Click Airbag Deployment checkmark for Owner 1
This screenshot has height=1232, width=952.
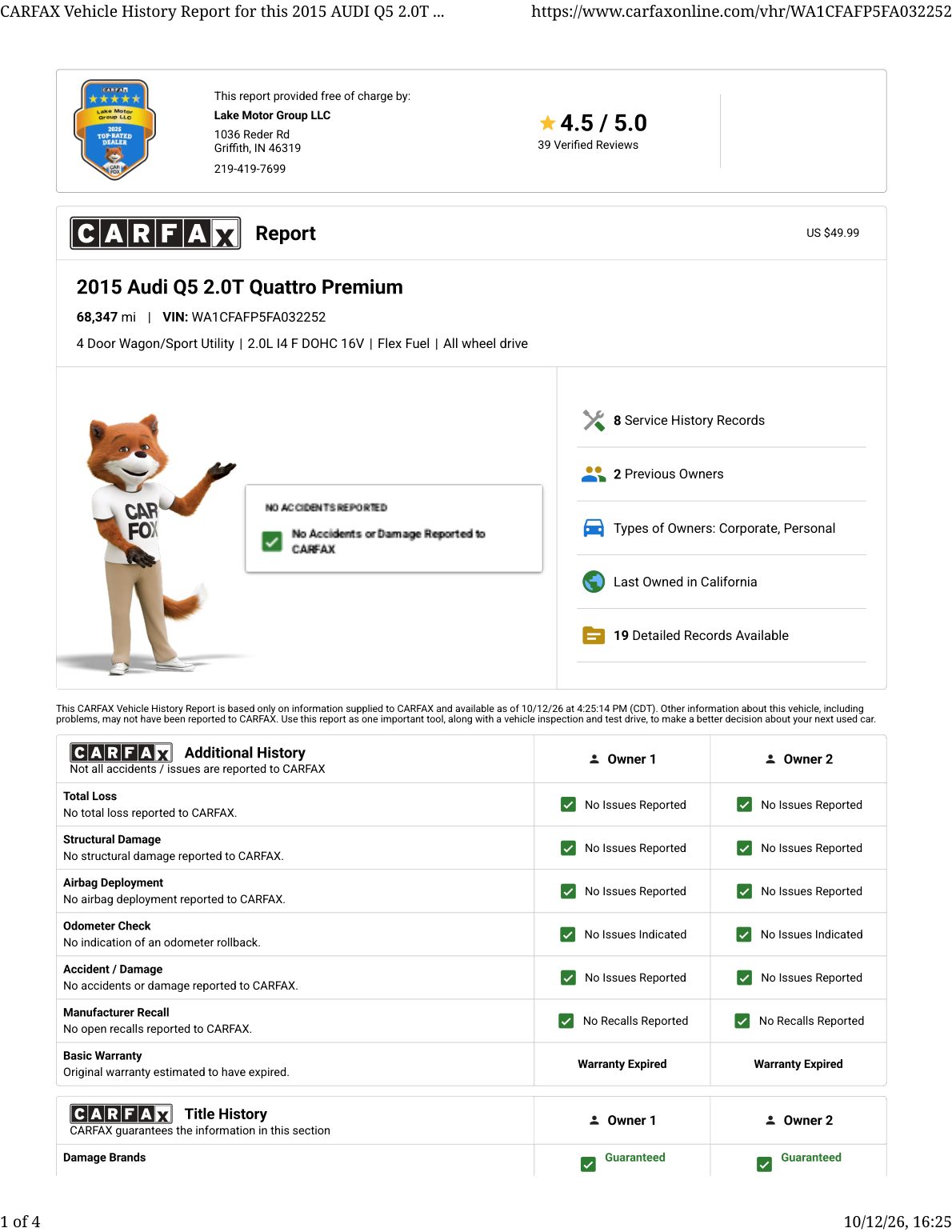coord(568,891)
